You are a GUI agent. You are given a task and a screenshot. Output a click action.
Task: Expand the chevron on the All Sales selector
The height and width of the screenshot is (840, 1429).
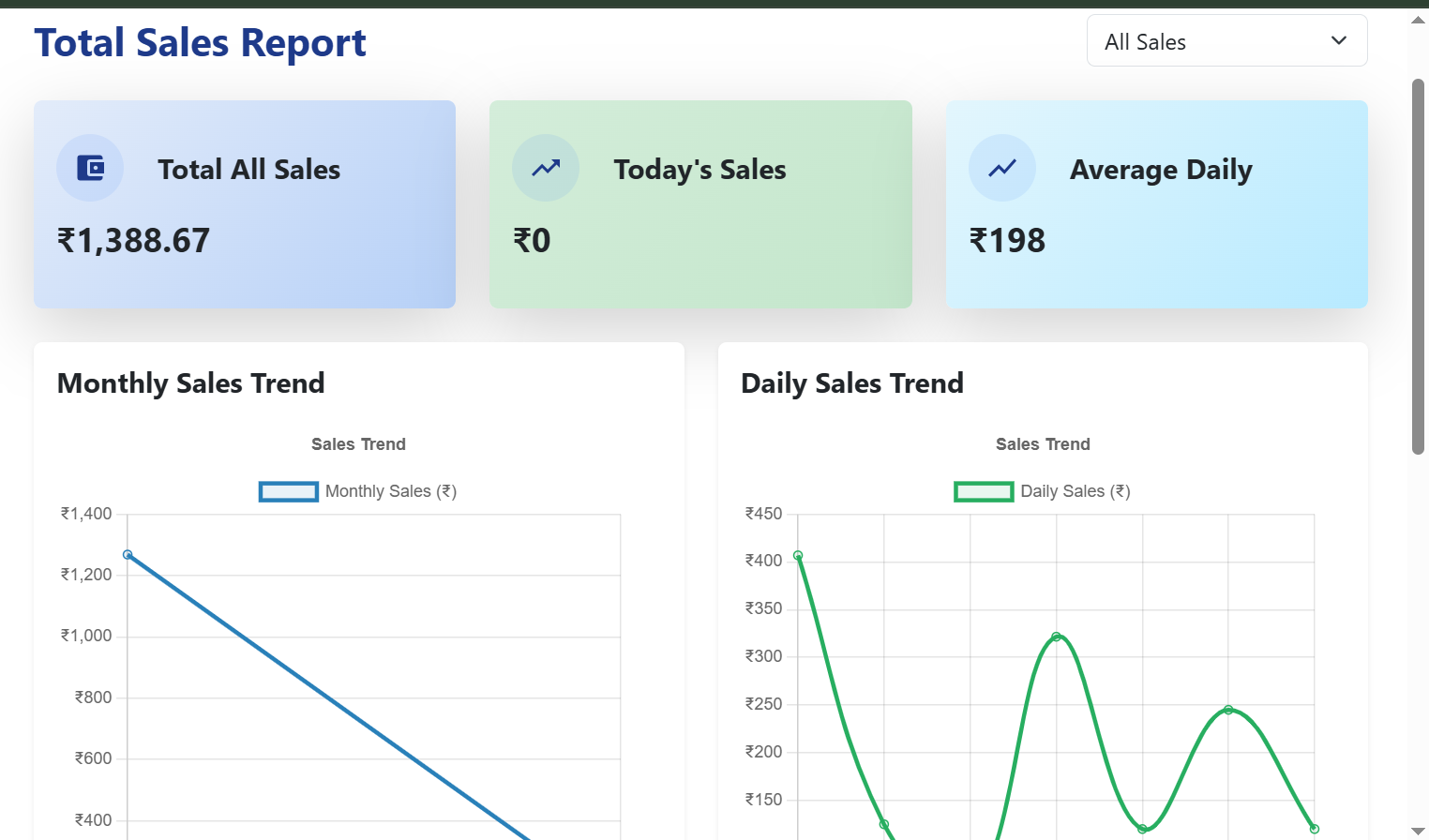tap(1338, 40)
